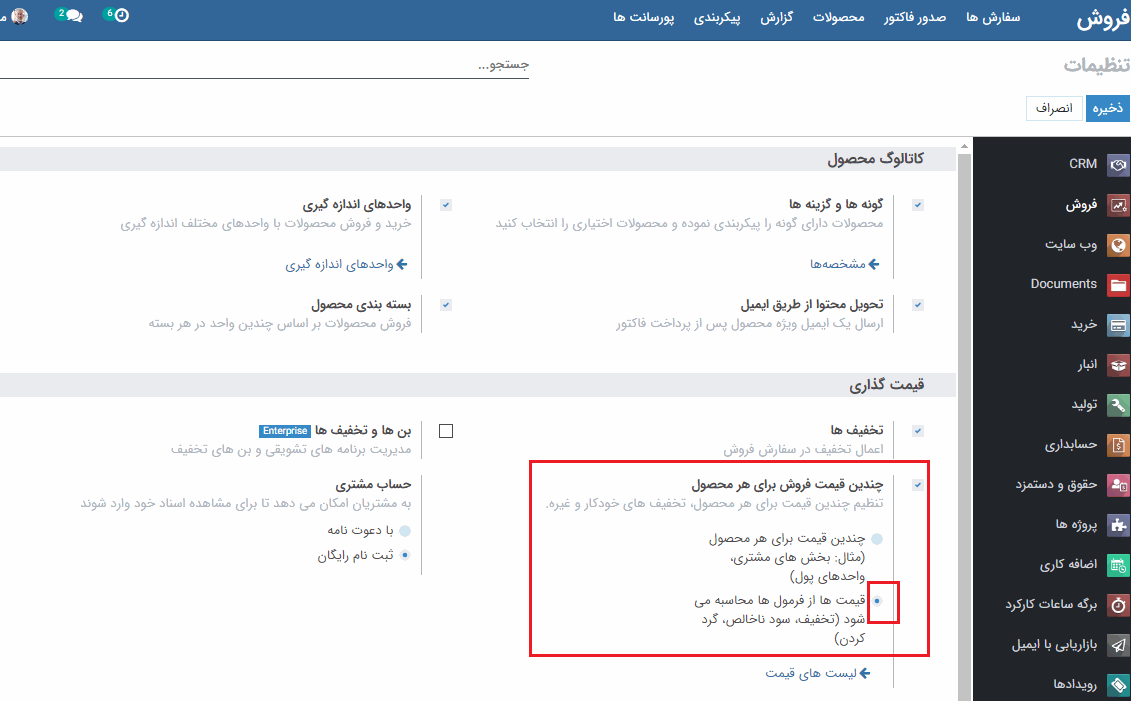Image resolution: width=1131 pixels, height=701 pixels.
Task: Open لیست های قیمت pricelists link
Action: tap(811, 674)
